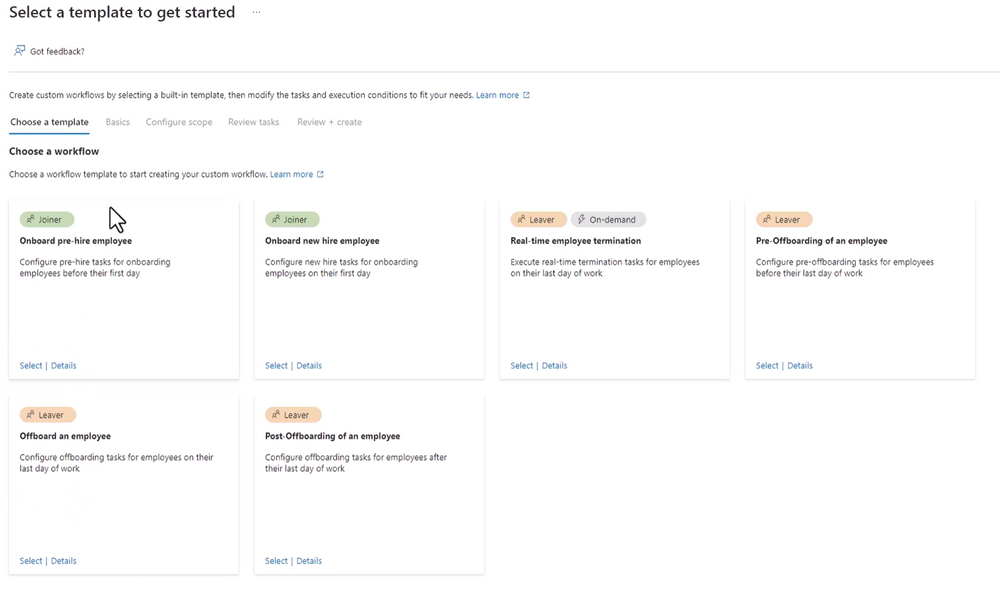This screenshot has width=1000, height=601.
Task: Switch to the Basics tab
Action: (117, 121)
